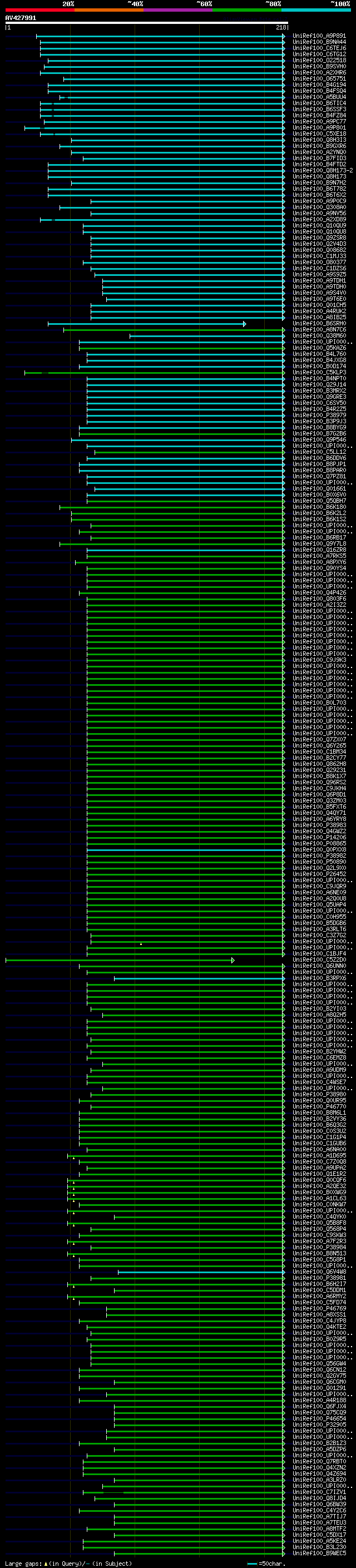Click hit UniRef100_C6SV50
The width and height of the screenshot is (356, 1568).
(x=319, y=402)
